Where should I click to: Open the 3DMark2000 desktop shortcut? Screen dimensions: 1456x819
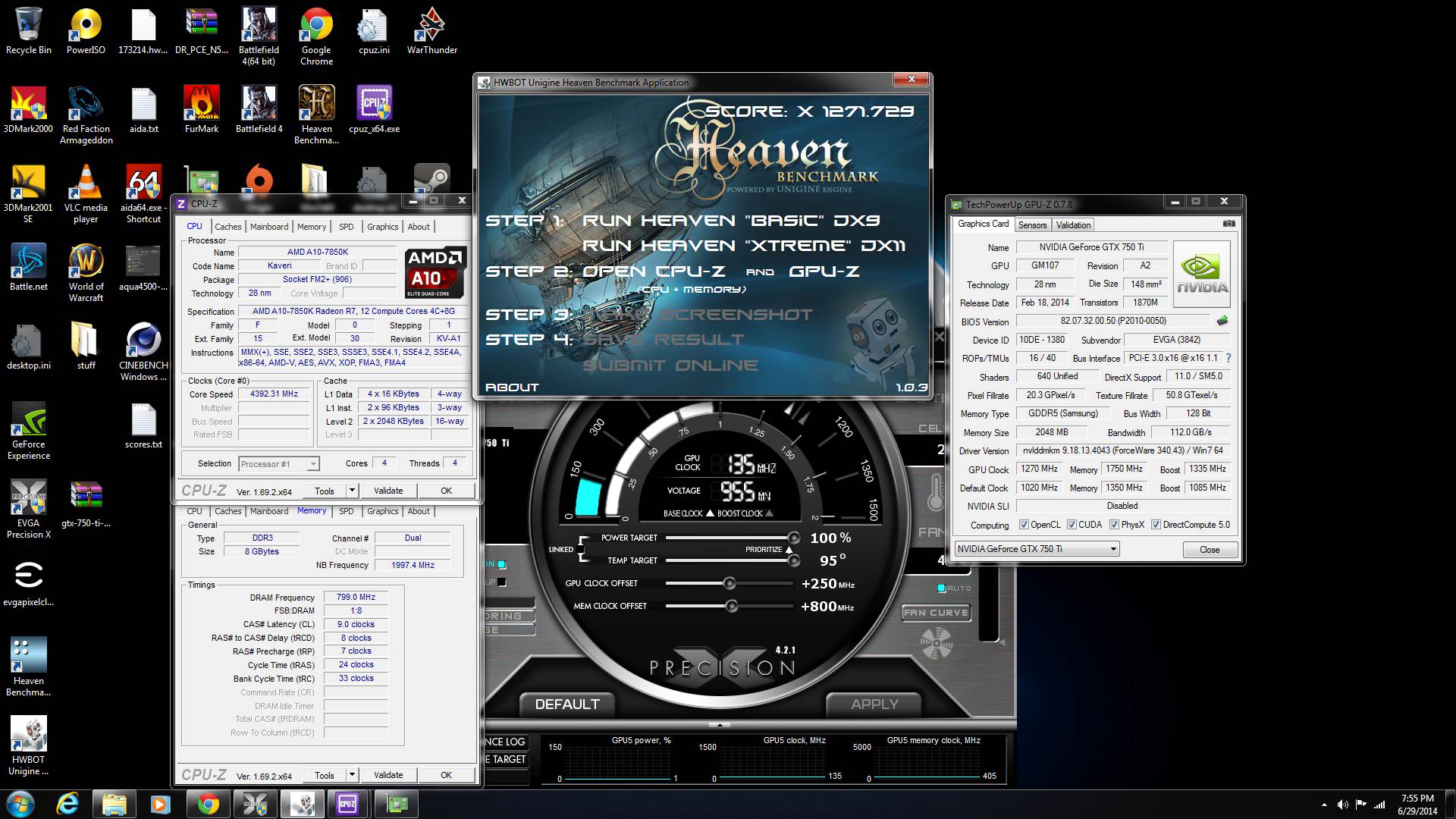click(29, 109)
